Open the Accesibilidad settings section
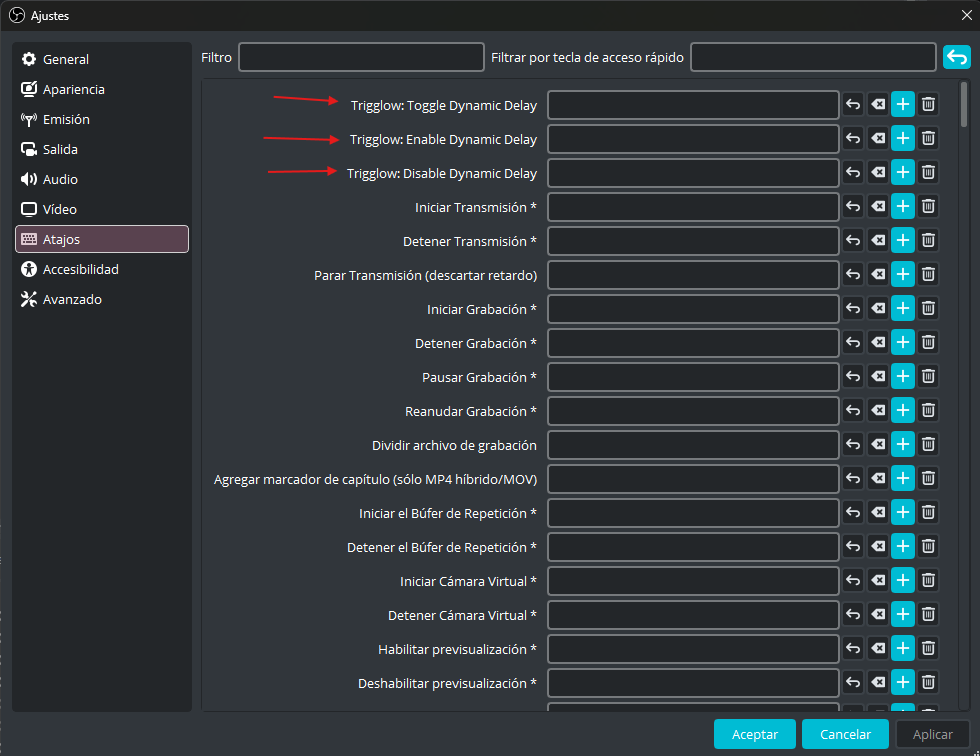Viewport: 980px width, 756px height. coord(102,269)
